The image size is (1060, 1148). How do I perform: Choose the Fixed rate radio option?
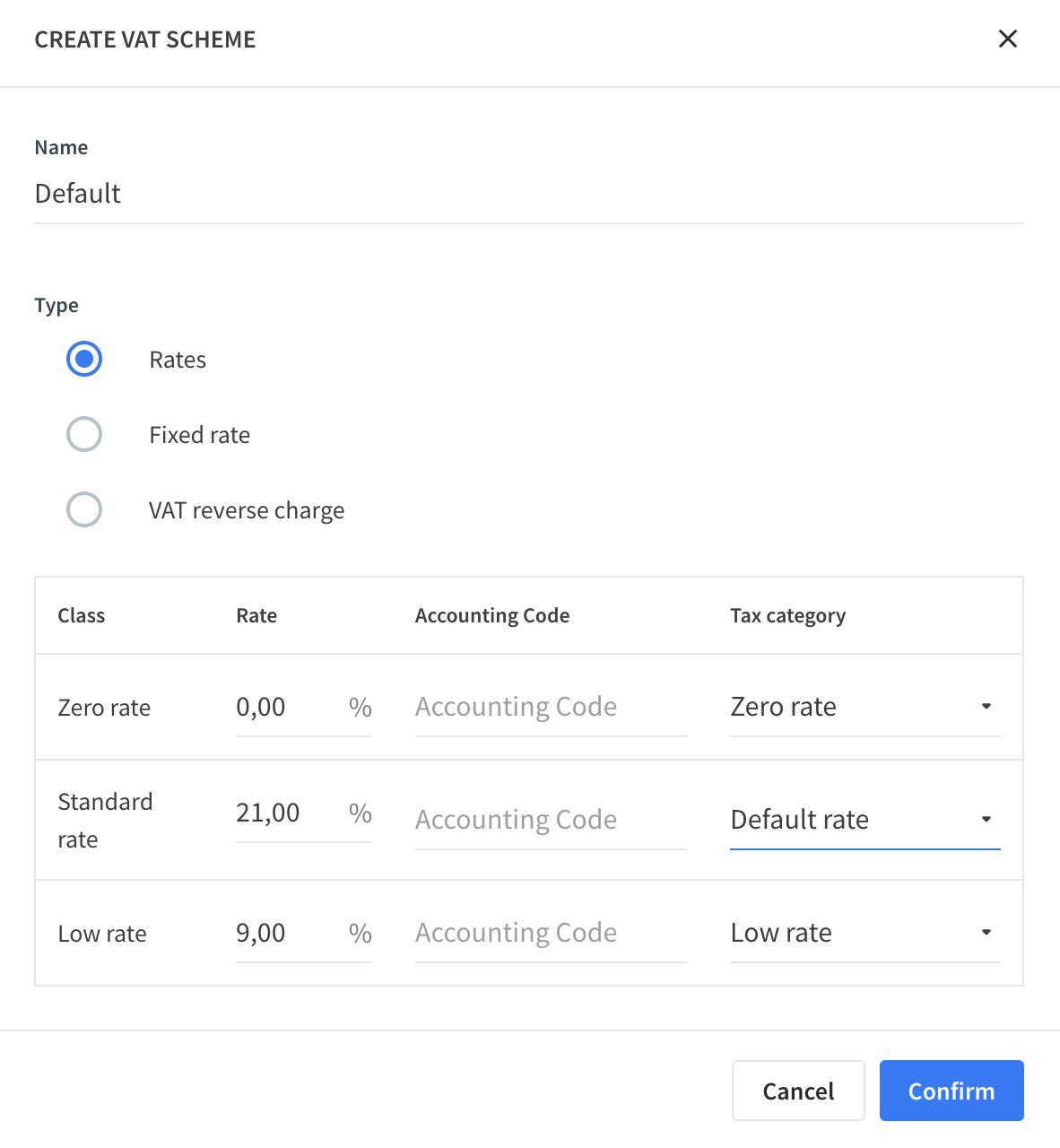coord(84,435)
